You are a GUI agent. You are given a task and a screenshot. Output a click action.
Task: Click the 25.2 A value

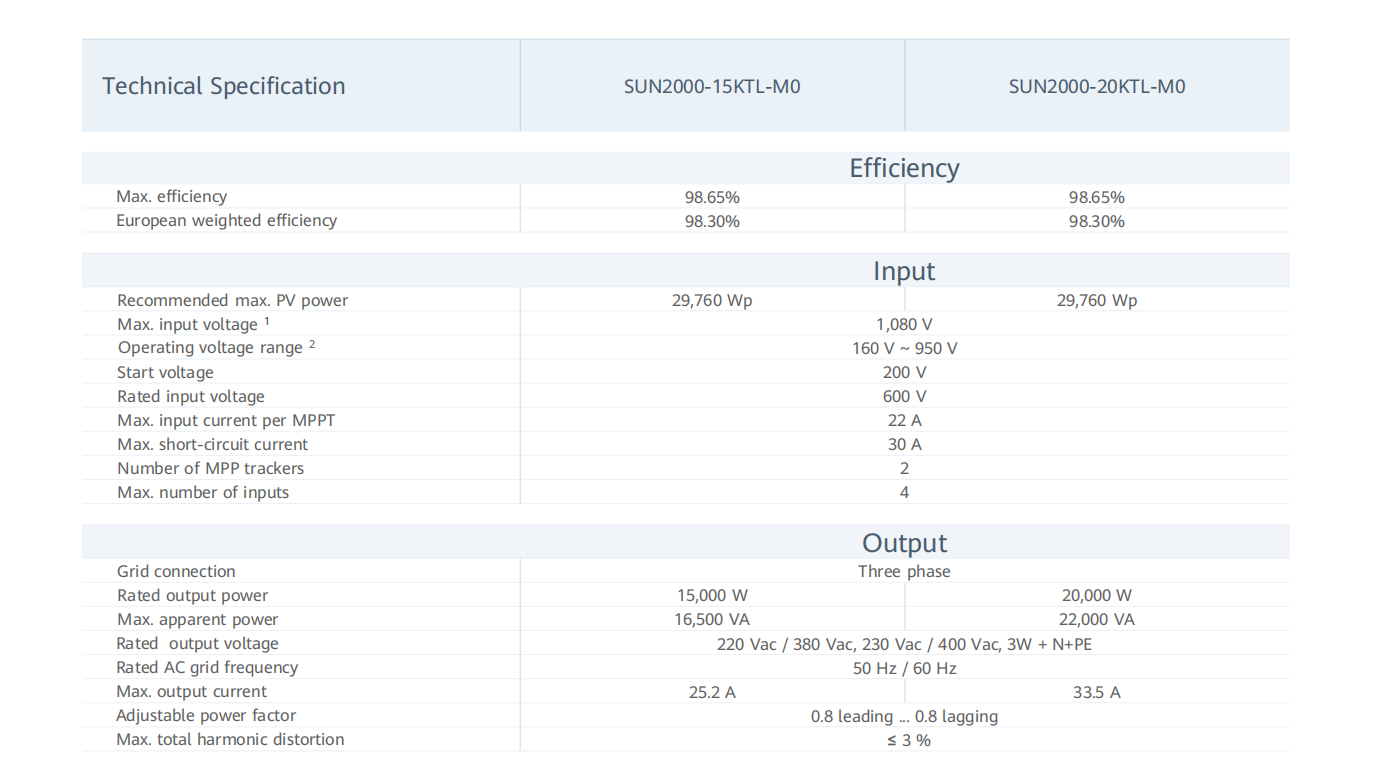point(712,693)
